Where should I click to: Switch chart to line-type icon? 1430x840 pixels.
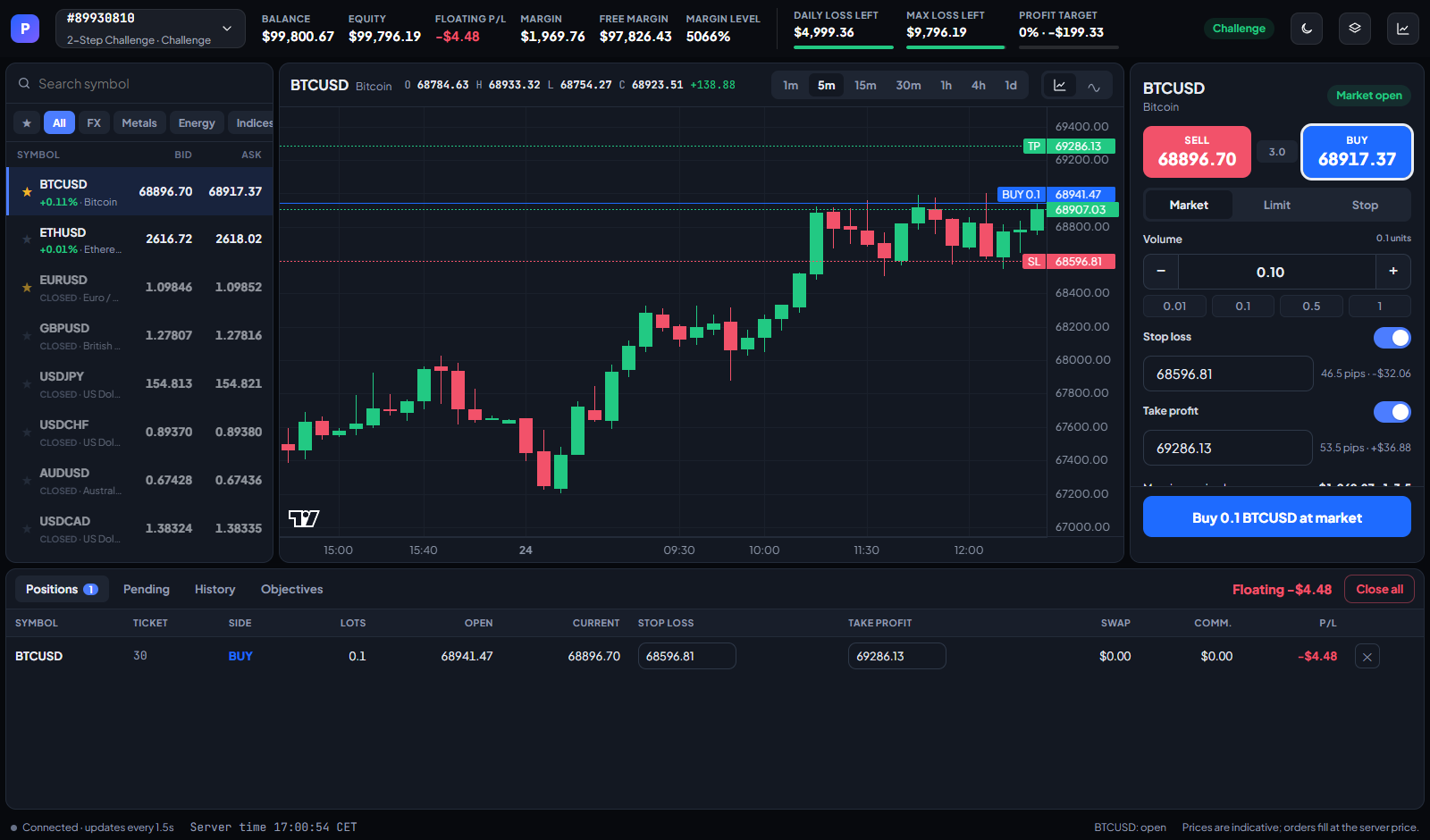pos(1094,86)
